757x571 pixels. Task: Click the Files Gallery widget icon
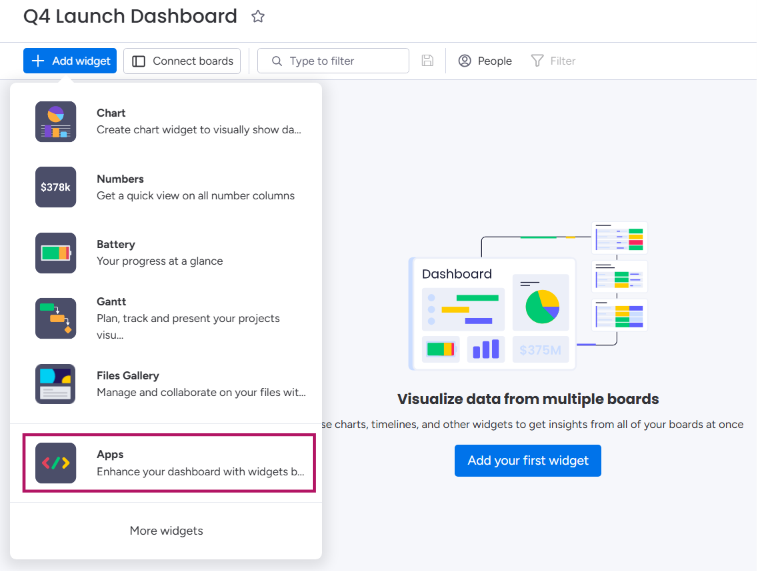56,384
